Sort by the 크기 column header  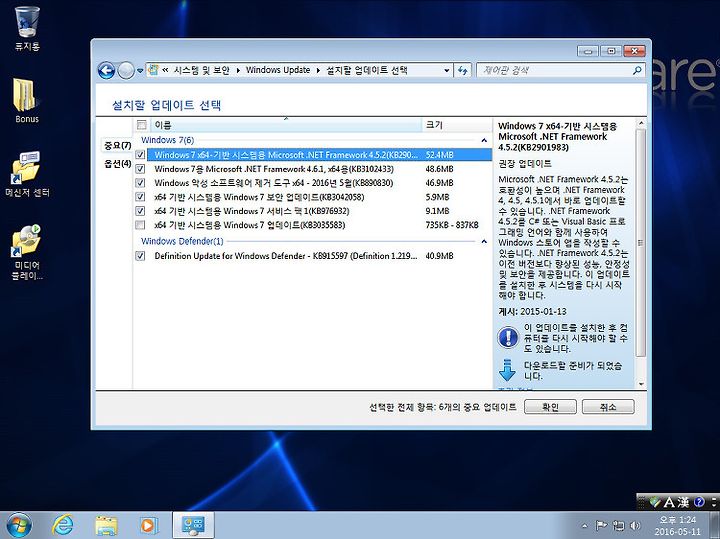[456, 125]
